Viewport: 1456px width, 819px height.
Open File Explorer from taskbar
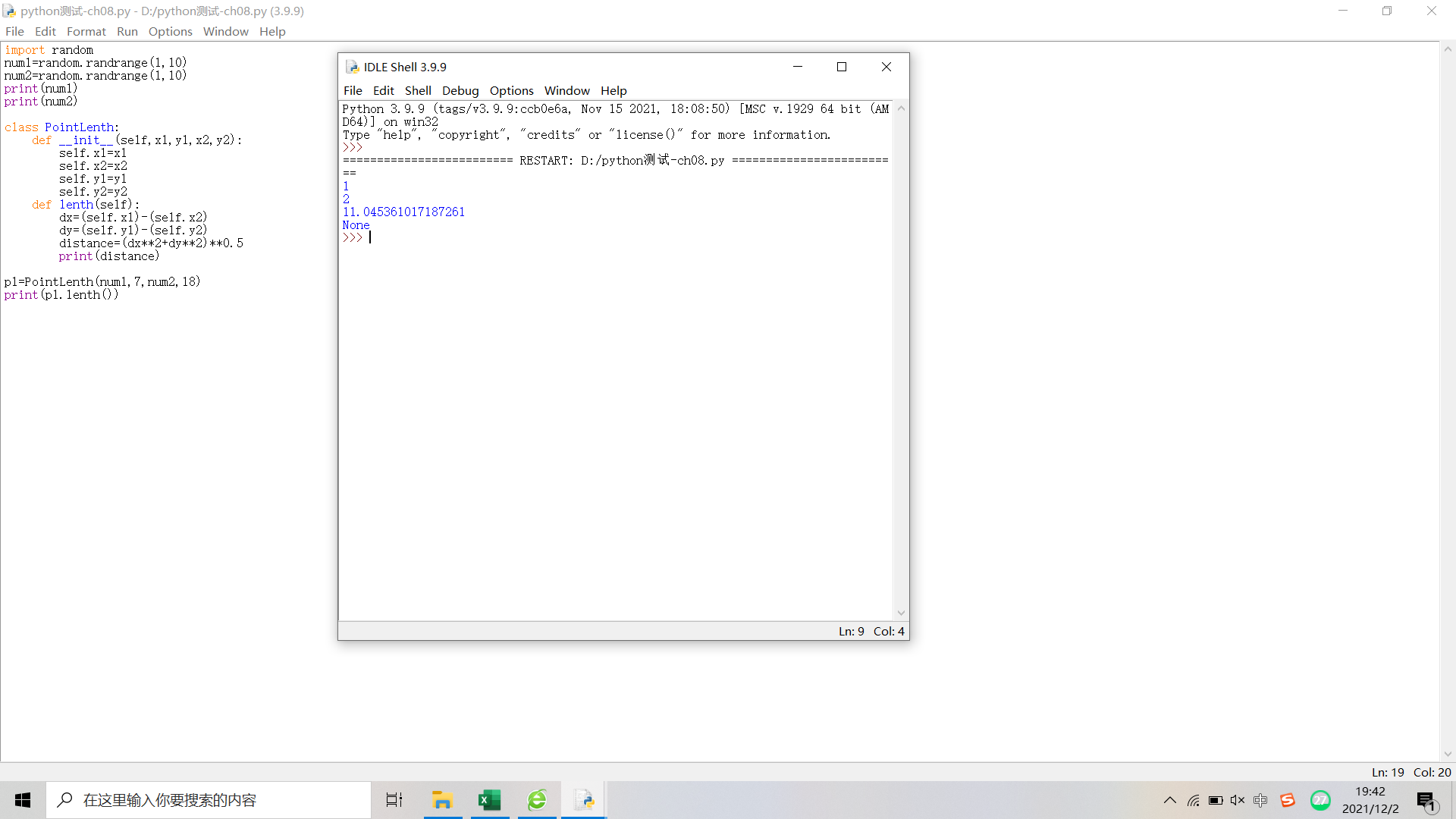coord(442,800)
